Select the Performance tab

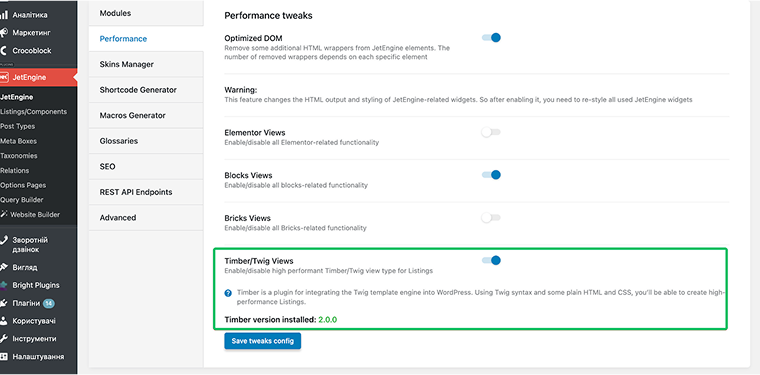[146, 39]
